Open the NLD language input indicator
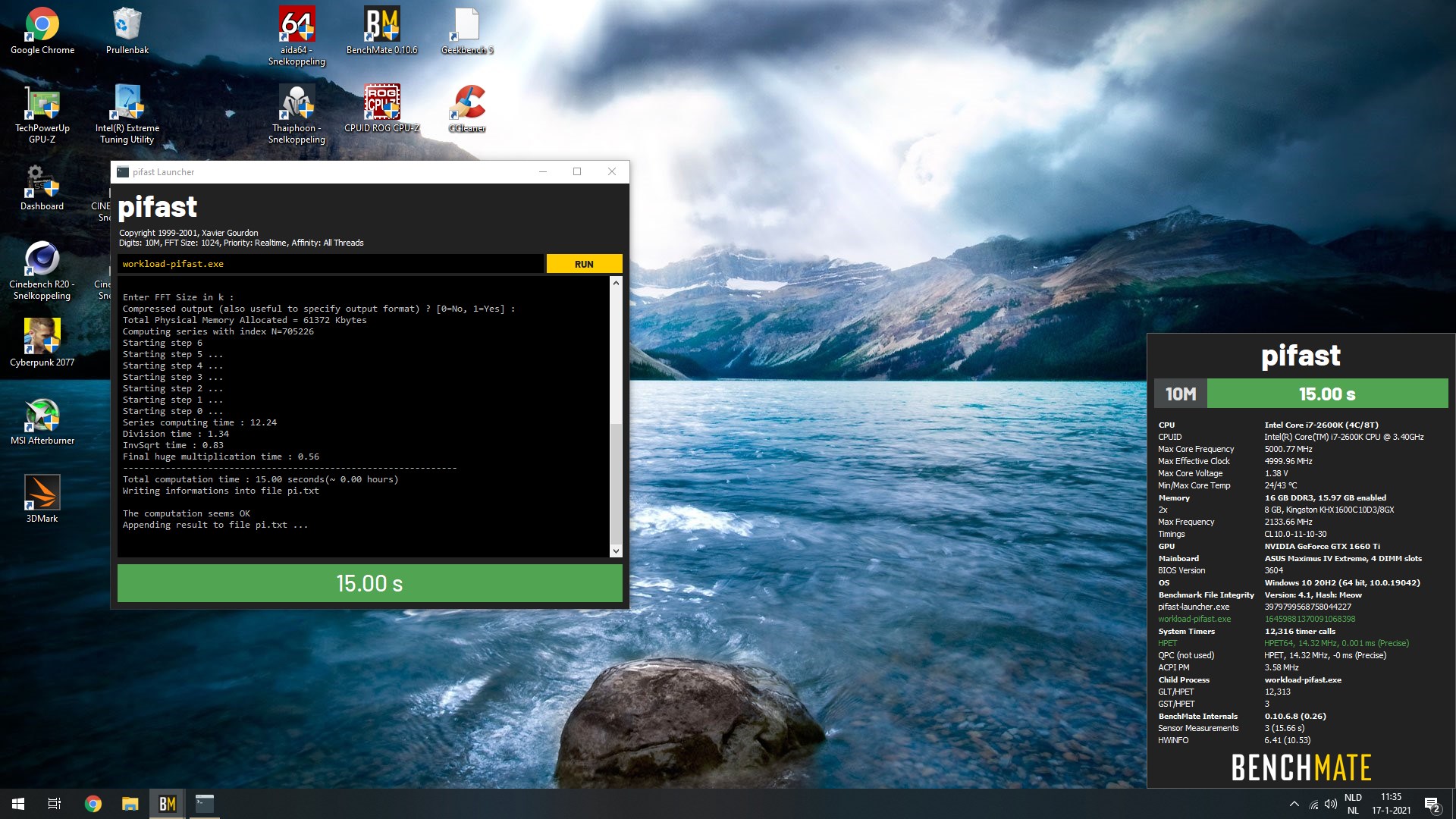 pos(1353,804)
